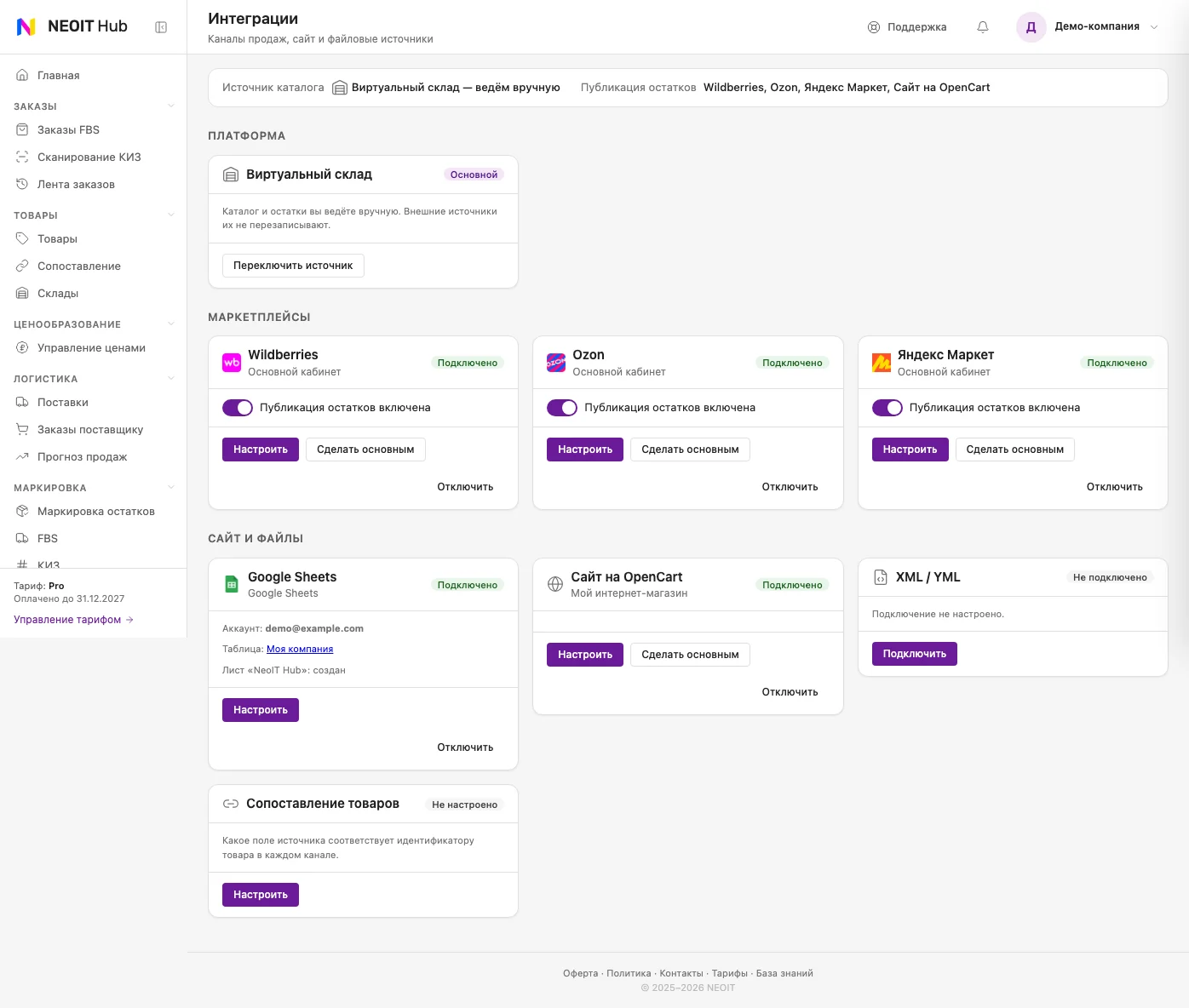Click the NEOIT Hub logo
Image resolution: width=1189 pixels, height=1008 pixels.
(x=72, y=26)
